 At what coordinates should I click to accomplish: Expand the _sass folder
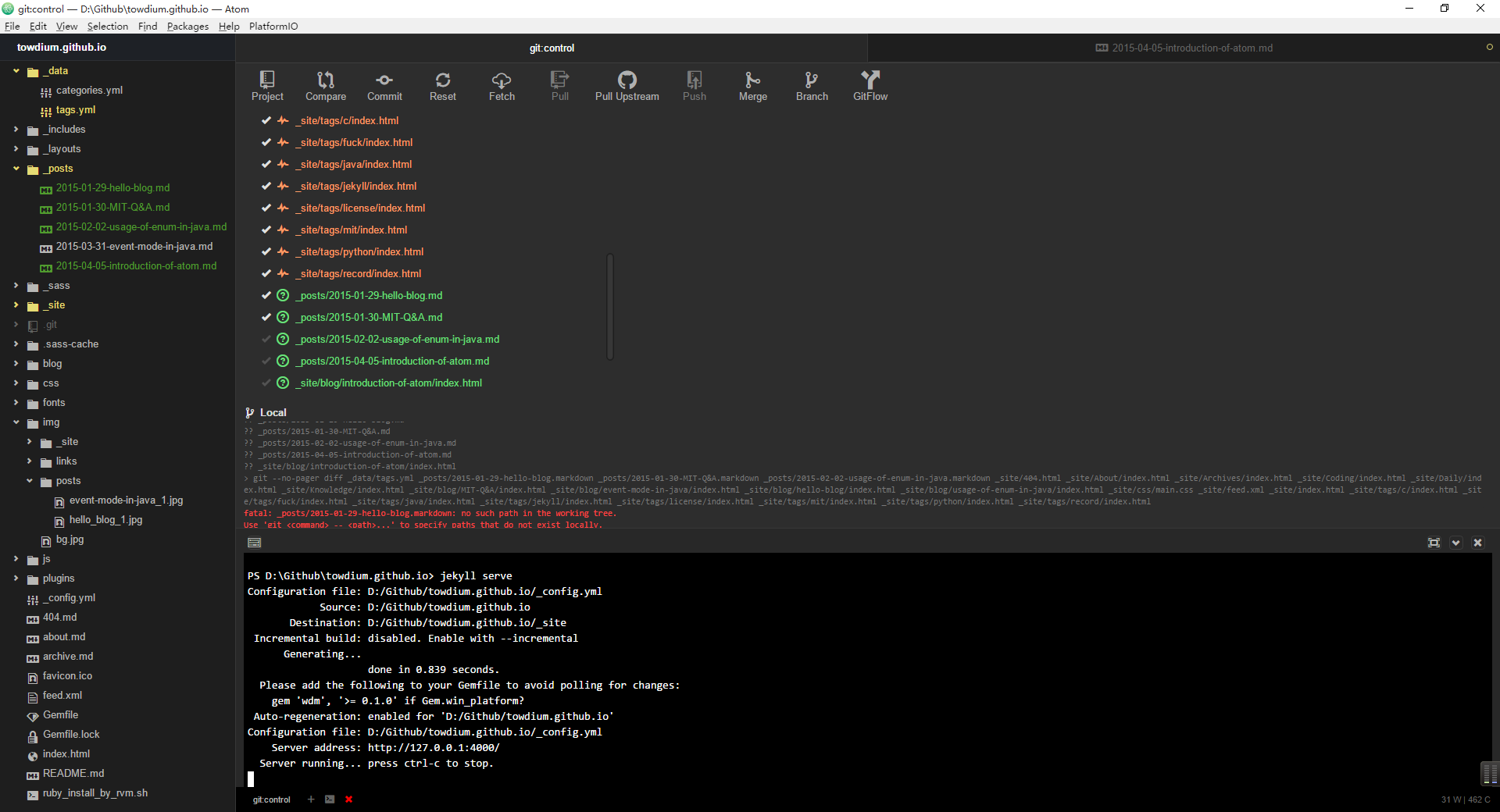16,286
